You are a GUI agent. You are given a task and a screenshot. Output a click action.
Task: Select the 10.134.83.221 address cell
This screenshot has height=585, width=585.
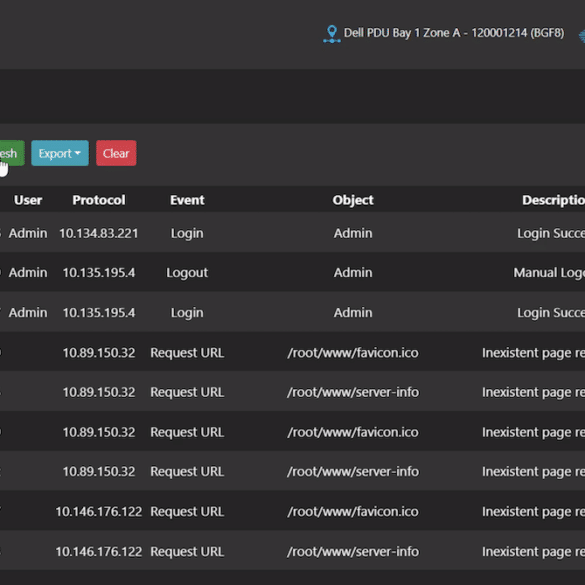click(x=99, y=233)
